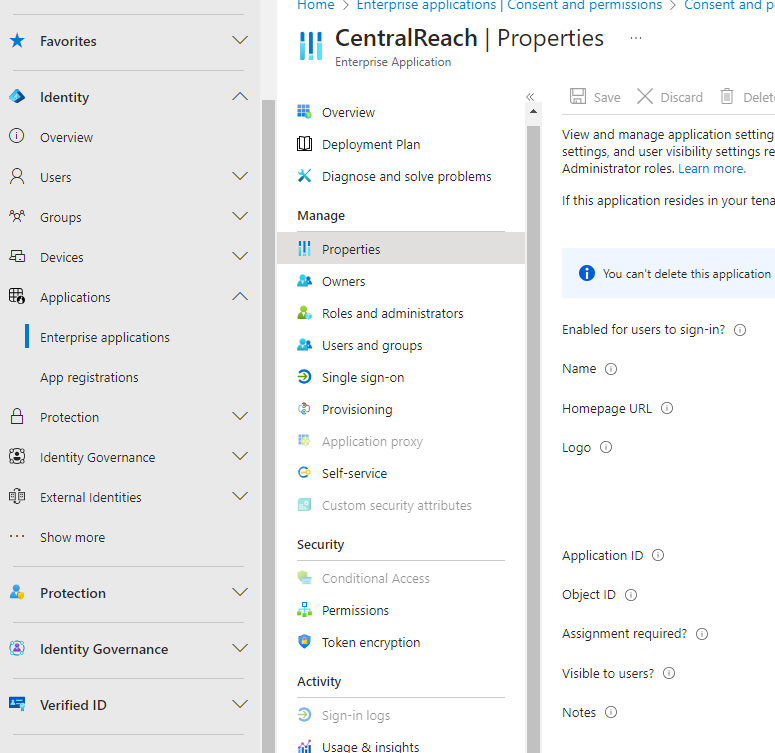
Task: Click info icon next to Visible to users
Action: coord(669,673)
